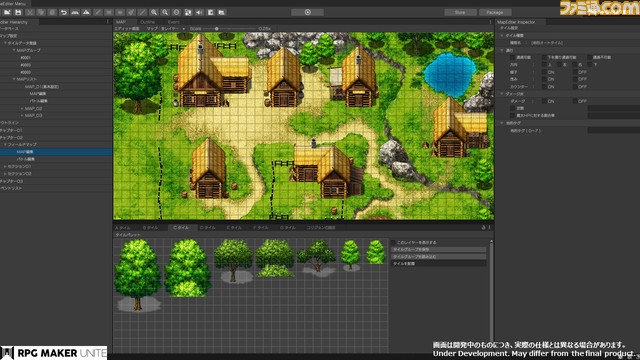This screenshot has height=360, width=640.
Task: Collapse the MAPリスト tree node
Action: click(x=14, y=79)
